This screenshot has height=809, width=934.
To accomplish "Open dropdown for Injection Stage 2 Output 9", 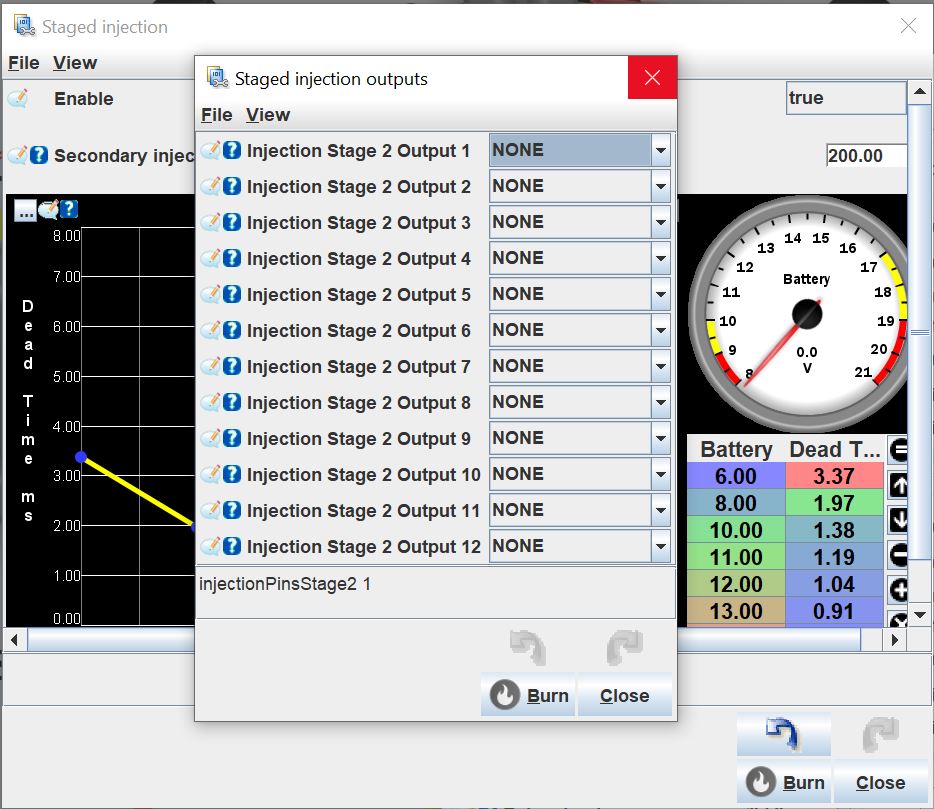I will [x=660, y=439].
